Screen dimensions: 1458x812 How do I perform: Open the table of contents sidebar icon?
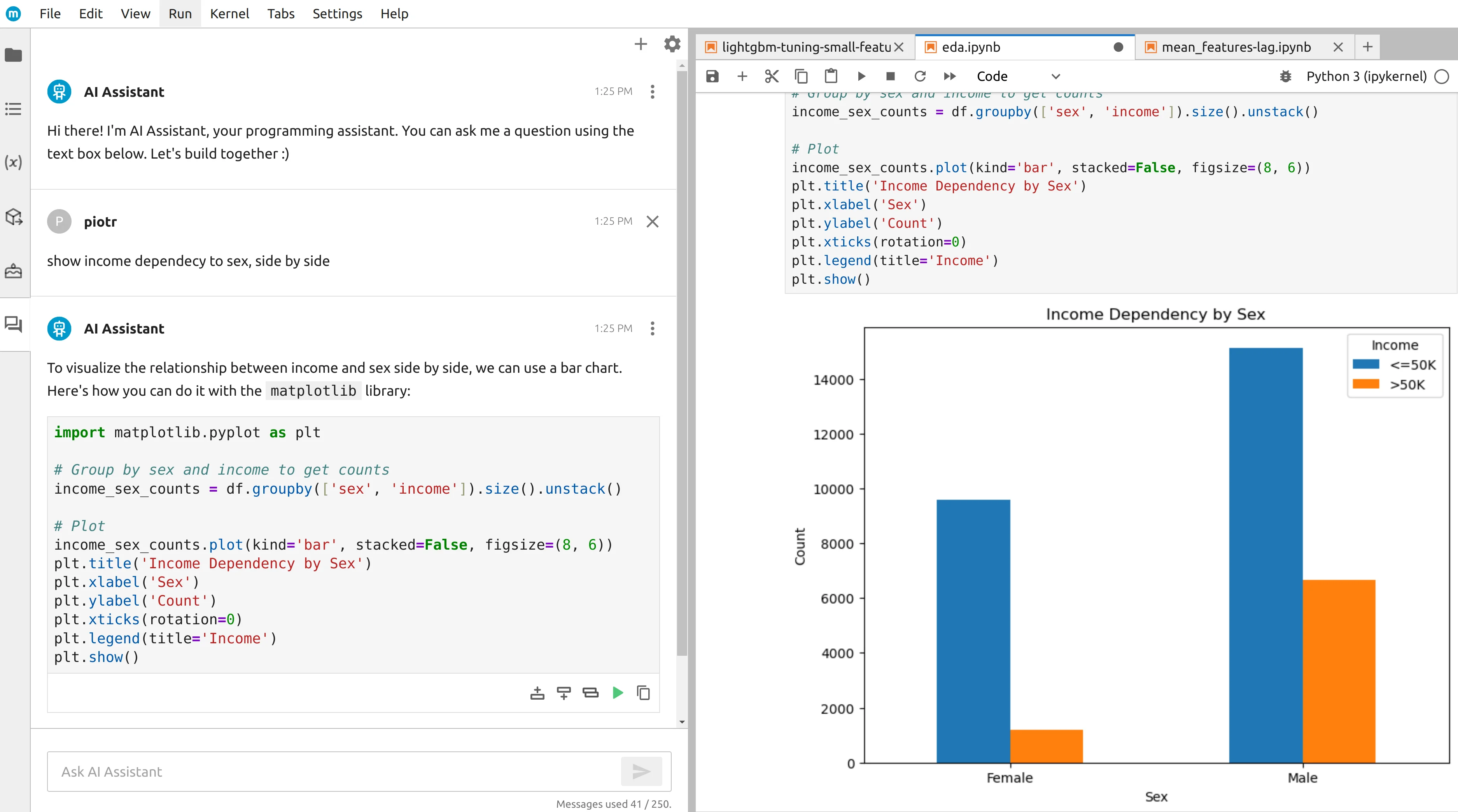pyautogui.click(x=14, y=109)
